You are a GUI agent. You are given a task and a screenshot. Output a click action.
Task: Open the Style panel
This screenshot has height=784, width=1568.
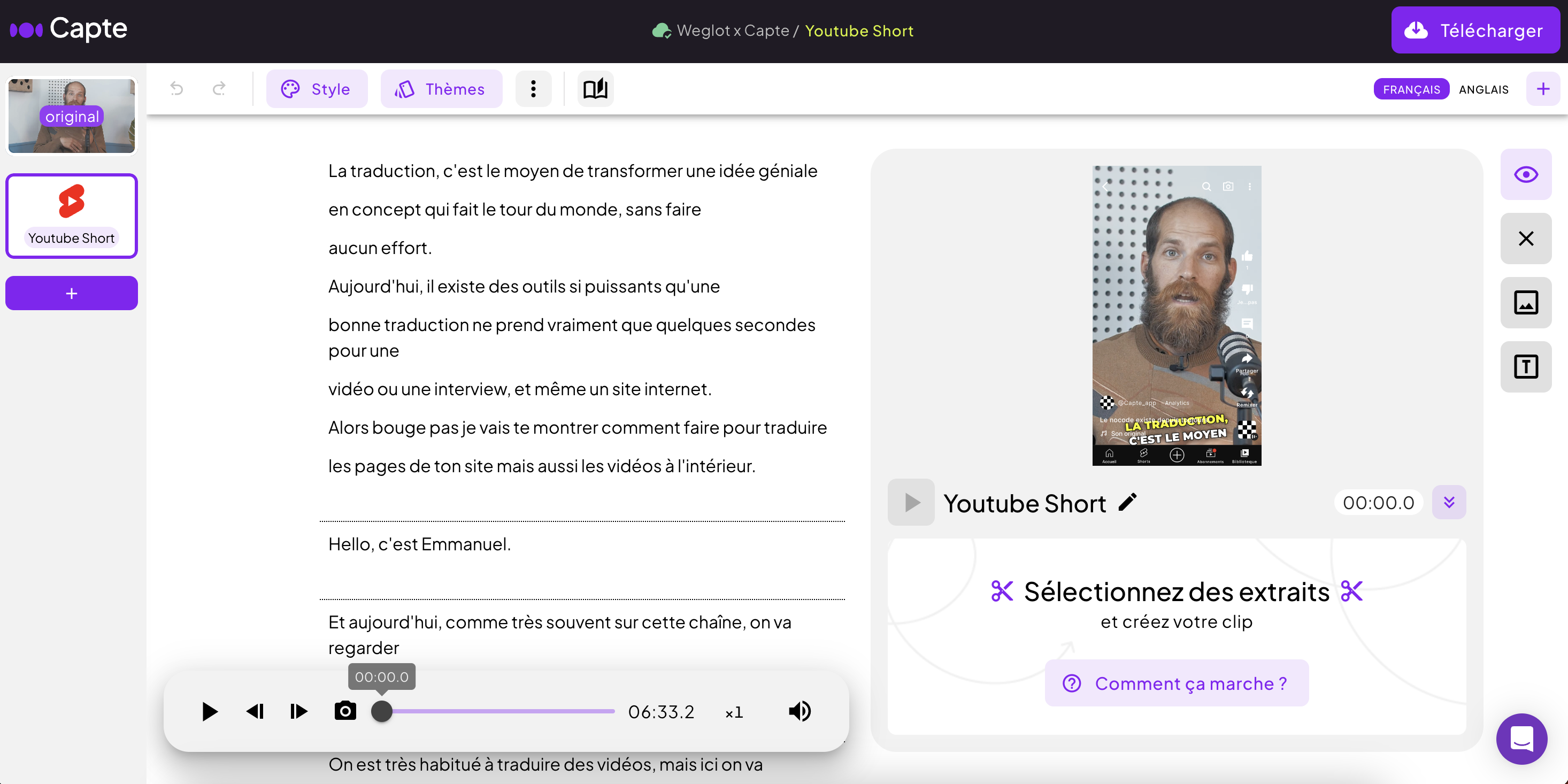pyautogui.click(x=317, y=88)
